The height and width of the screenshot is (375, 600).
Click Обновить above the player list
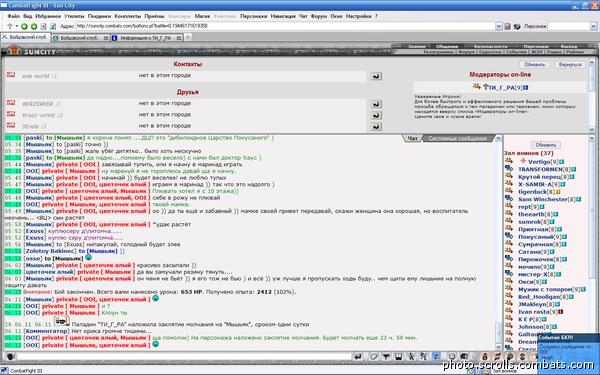coord(546,145)
